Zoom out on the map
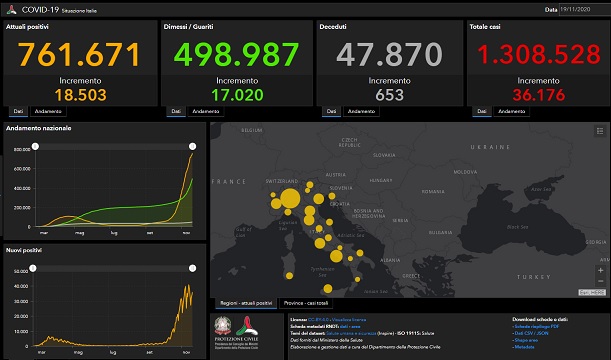Image resolution: width=611 pixels, height=360 pixels. [600, 281]
